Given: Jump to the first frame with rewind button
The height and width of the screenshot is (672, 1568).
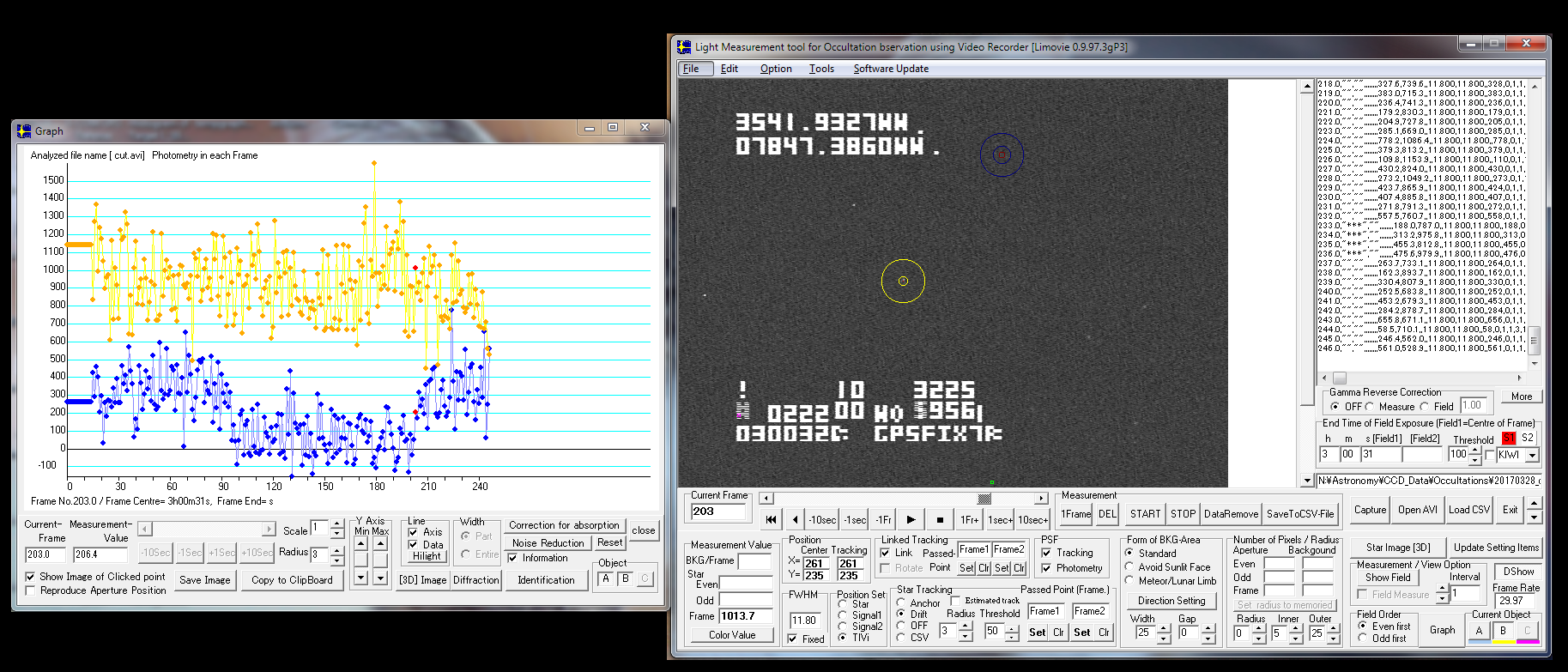Looking at the screenshot, I should click(x=770, y=519).
